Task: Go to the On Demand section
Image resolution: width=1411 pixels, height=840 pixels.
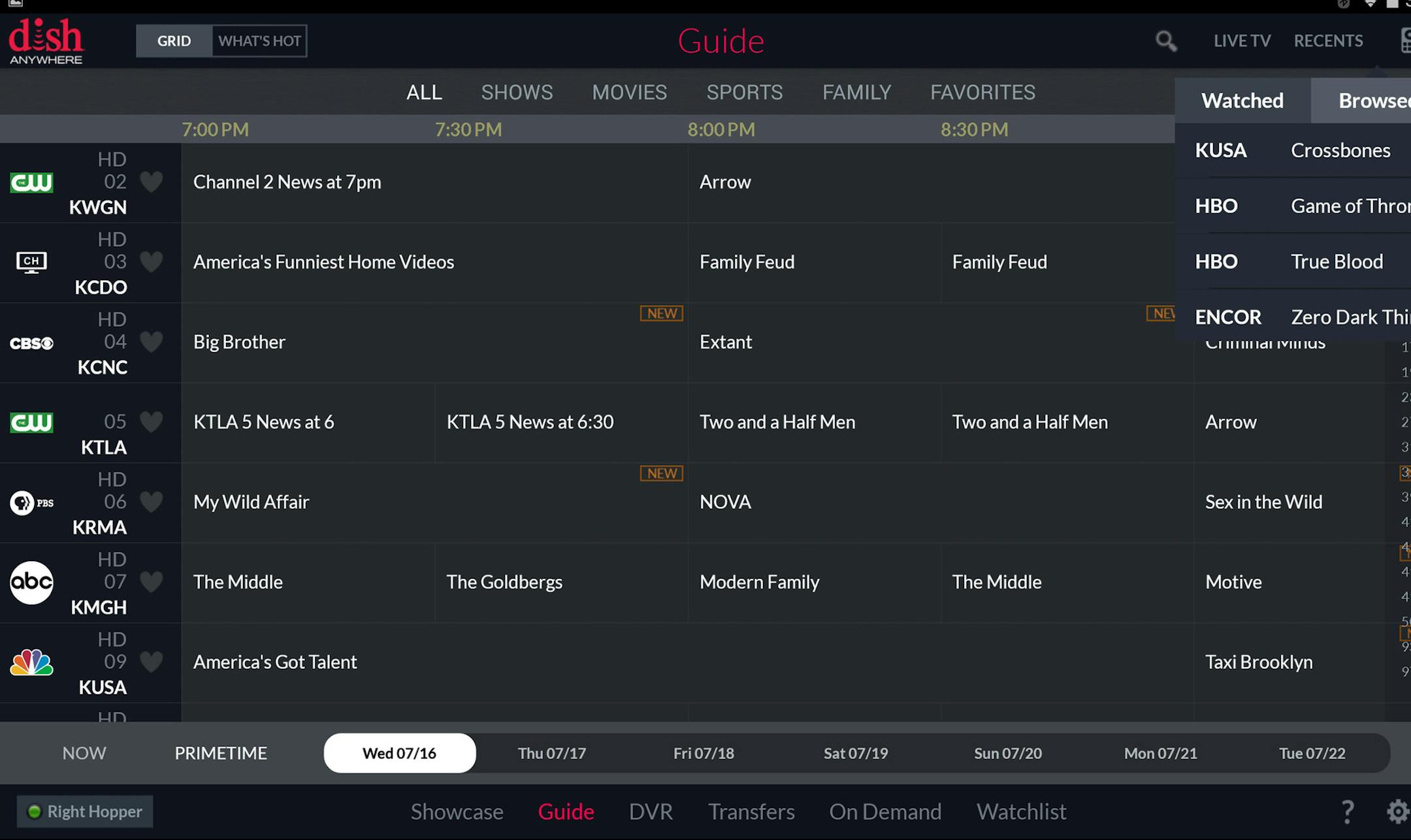Action: pos(885,811)
